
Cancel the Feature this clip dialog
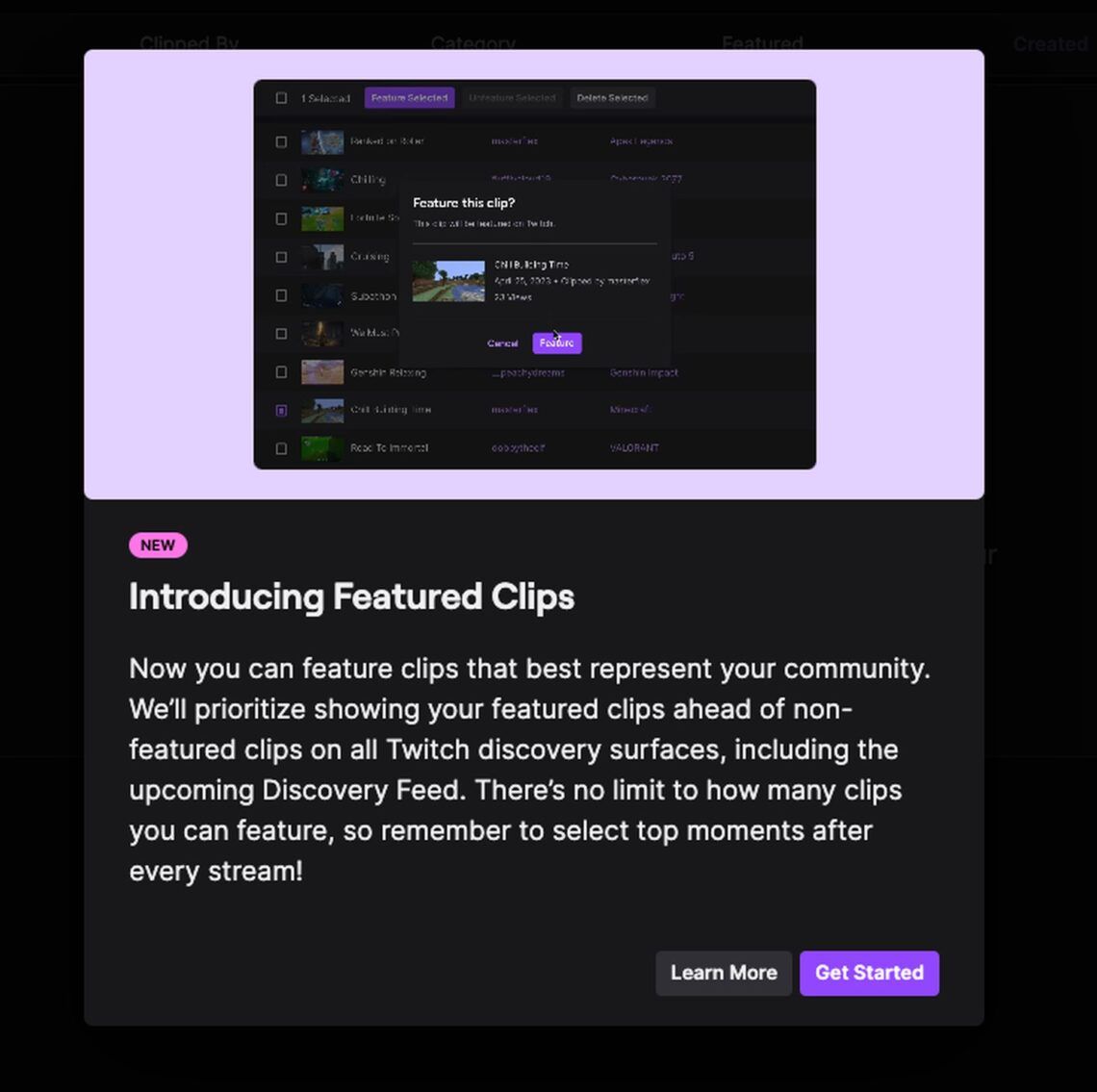pos(501,343)
